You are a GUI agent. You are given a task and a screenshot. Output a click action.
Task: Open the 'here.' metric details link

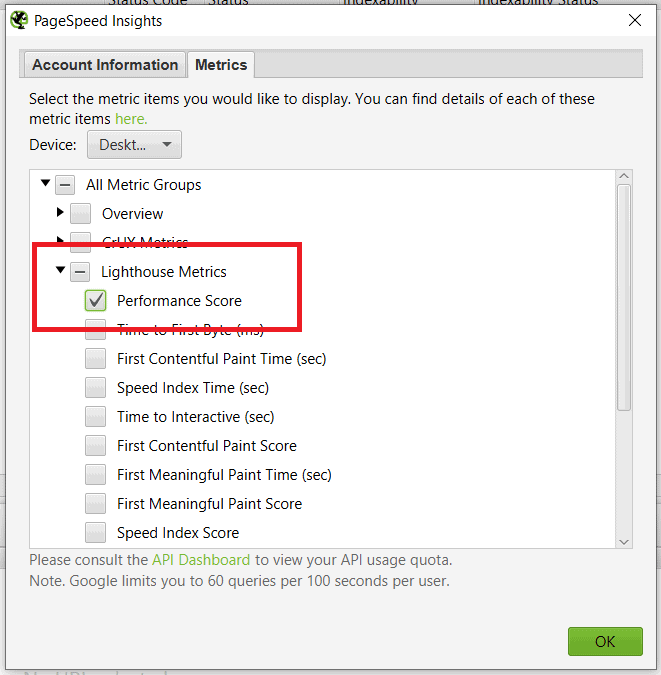[131, 119]
